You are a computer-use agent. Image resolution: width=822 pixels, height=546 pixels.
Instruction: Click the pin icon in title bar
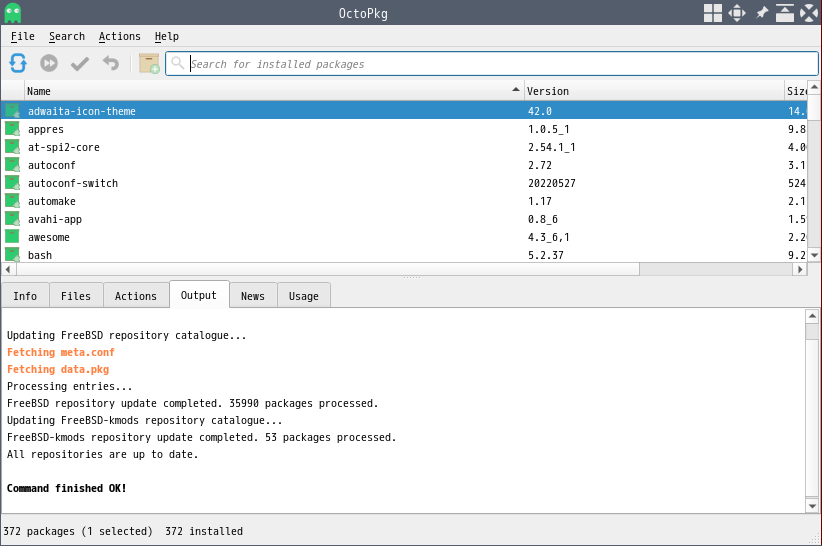[x=761, y=13]
